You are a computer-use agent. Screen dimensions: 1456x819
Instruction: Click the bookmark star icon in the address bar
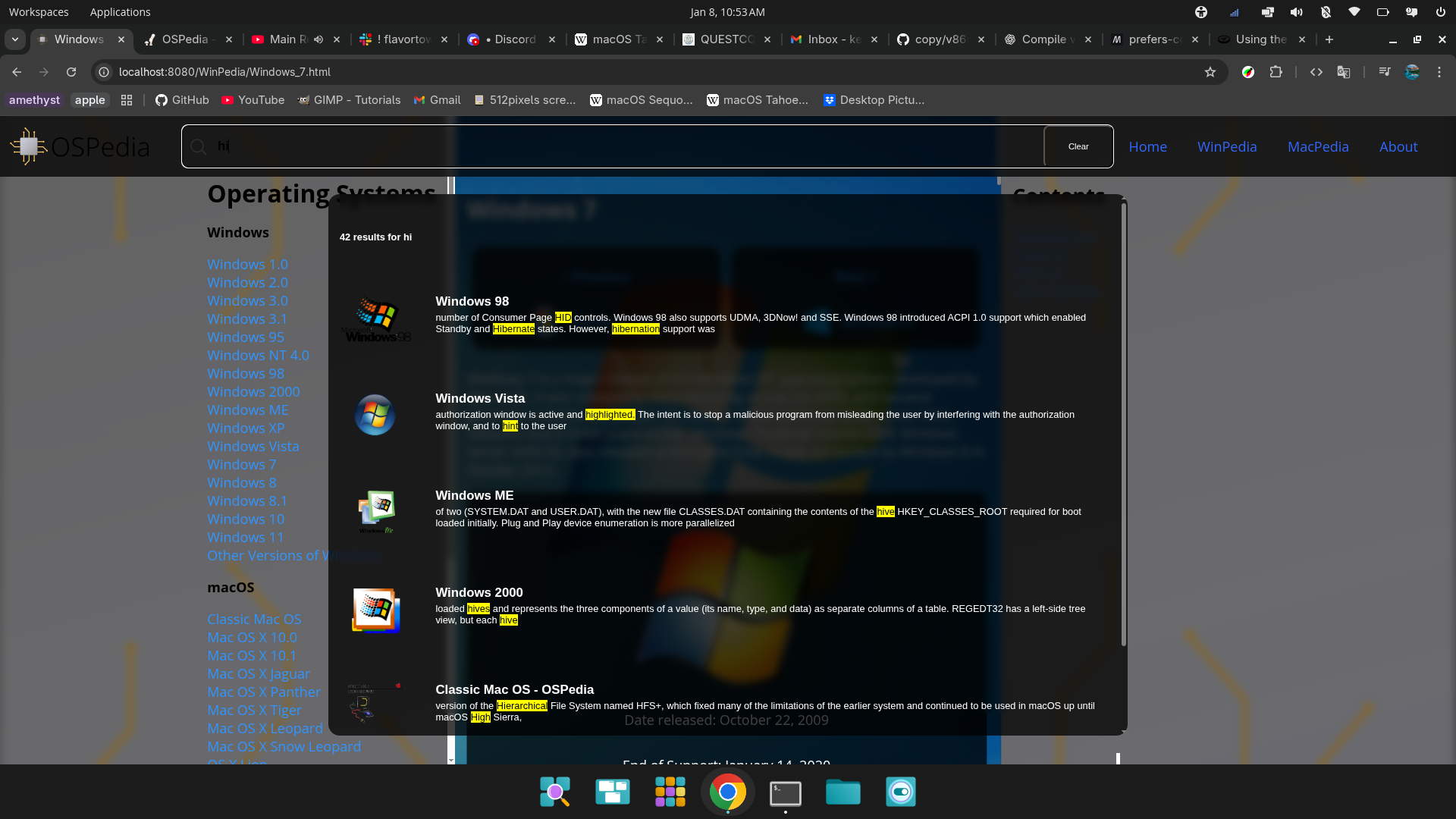tap(1210, 72)
